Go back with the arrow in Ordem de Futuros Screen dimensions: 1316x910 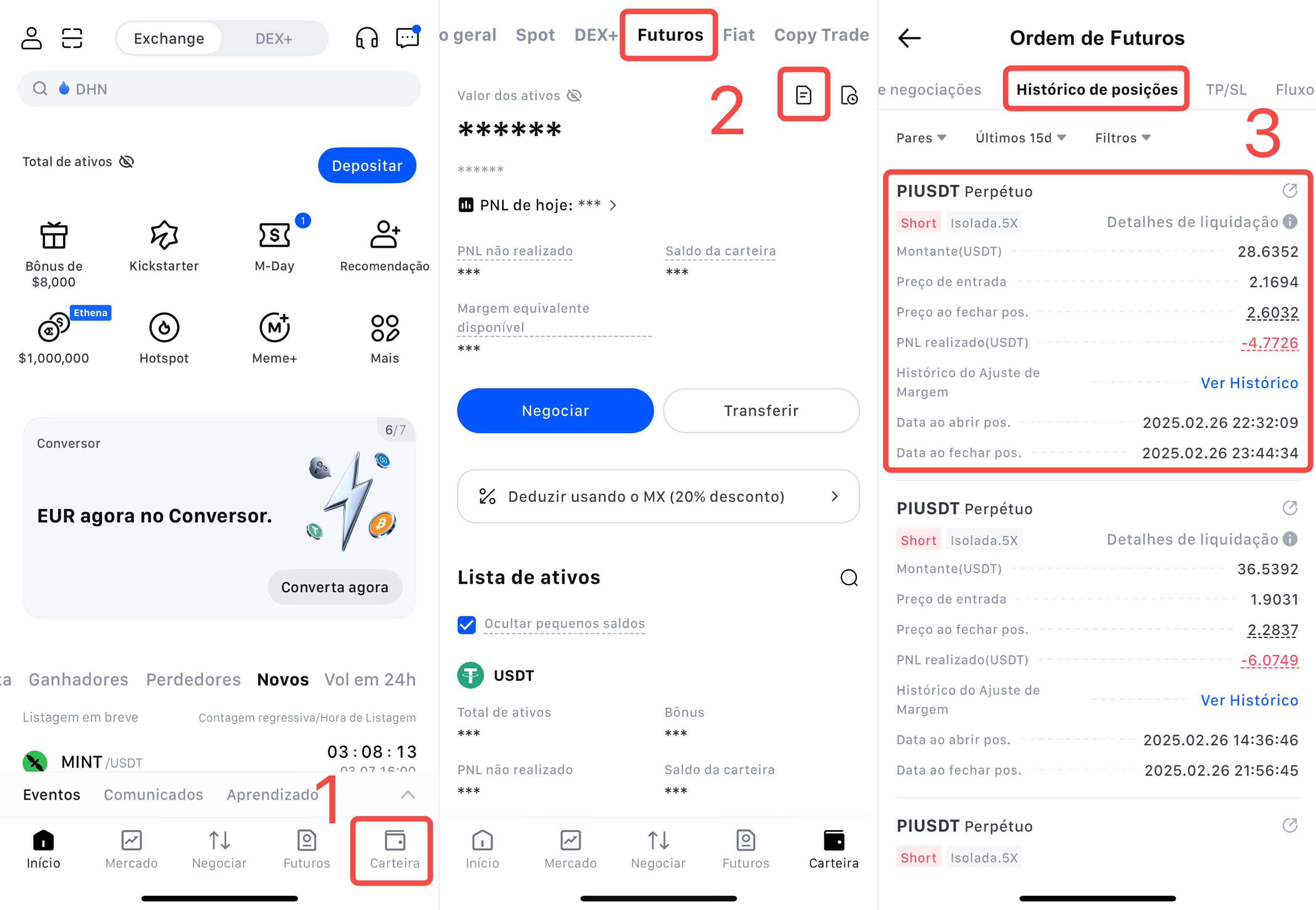[909, 38]
